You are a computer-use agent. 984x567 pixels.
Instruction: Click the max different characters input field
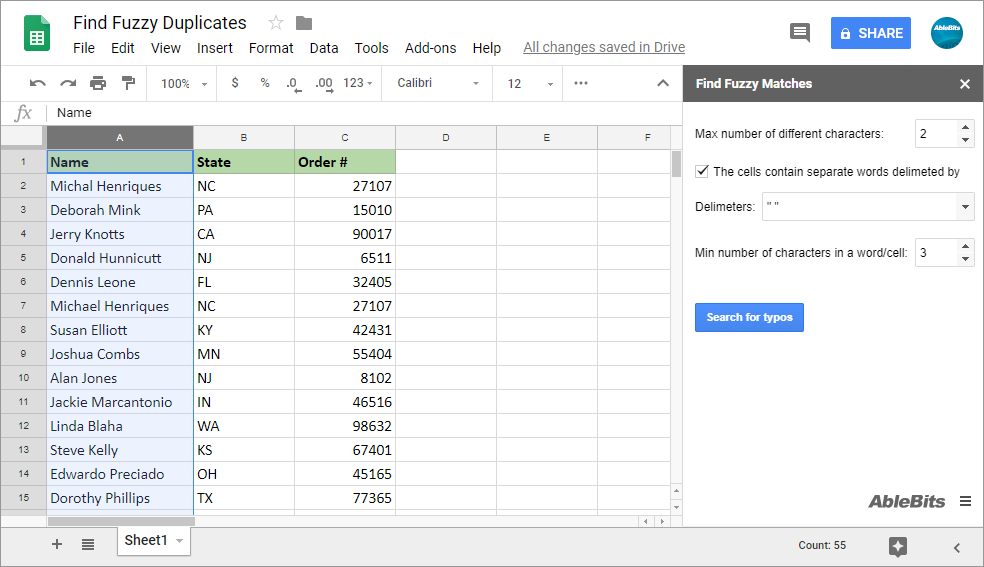(x=936, y=134)
